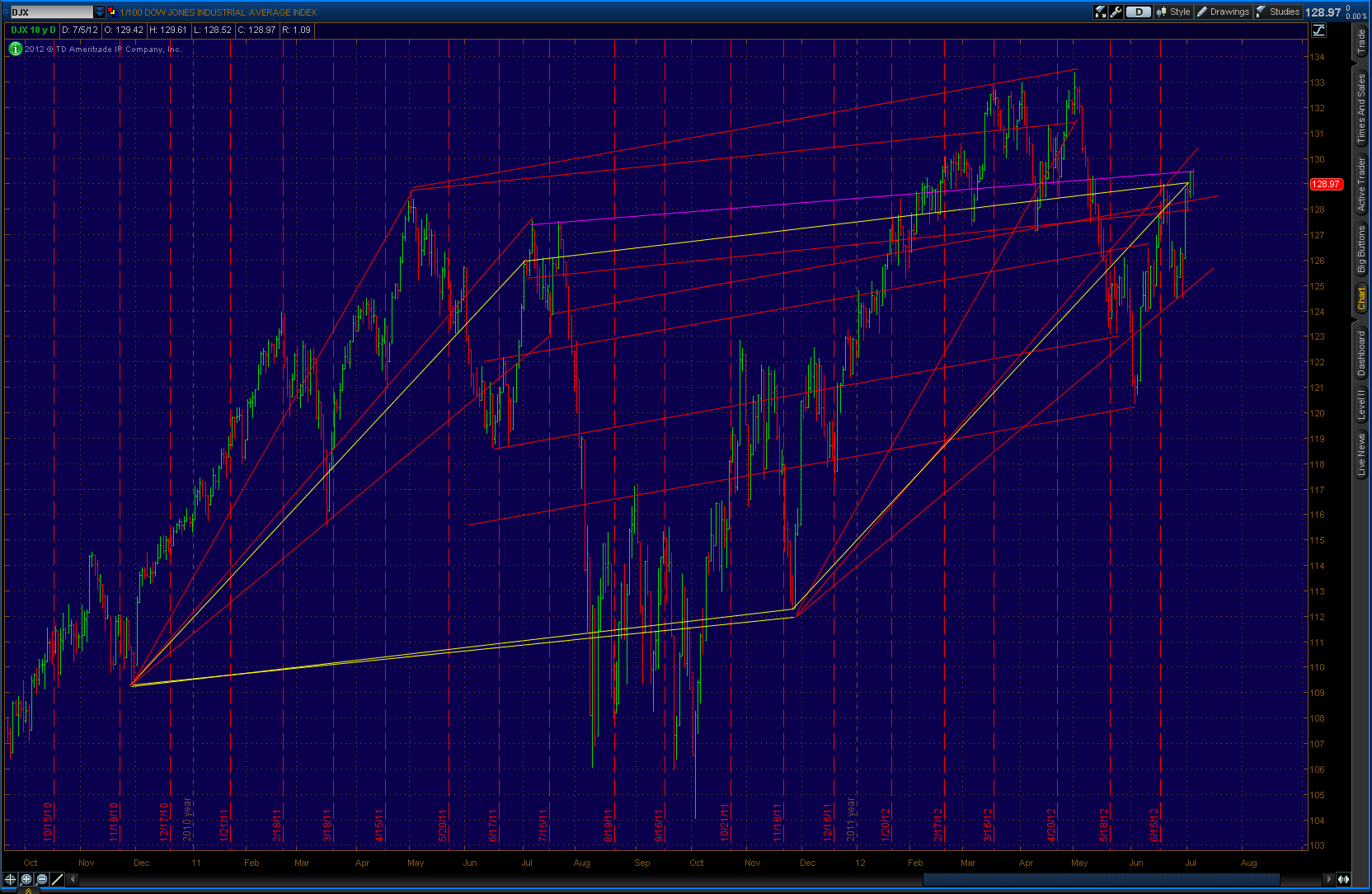
Task: Select the crosshair pointer tool
Action: pos(10,879)
